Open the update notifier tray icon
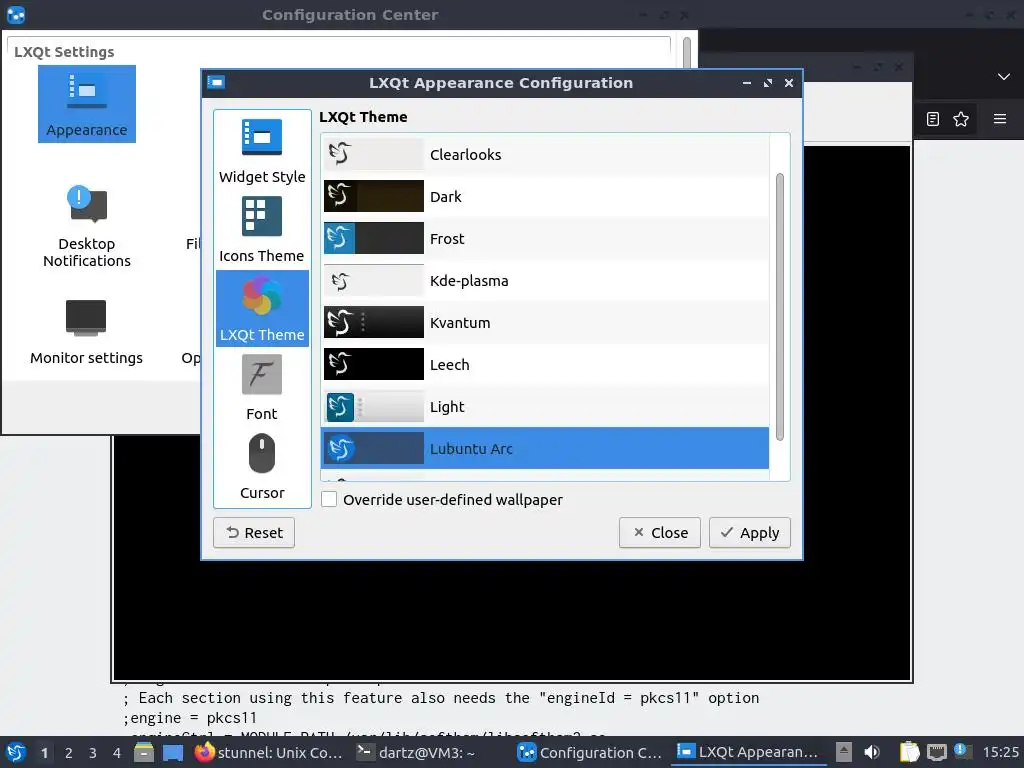The width and height of the screenshot is (1024, 768). (x=961, y=751)
